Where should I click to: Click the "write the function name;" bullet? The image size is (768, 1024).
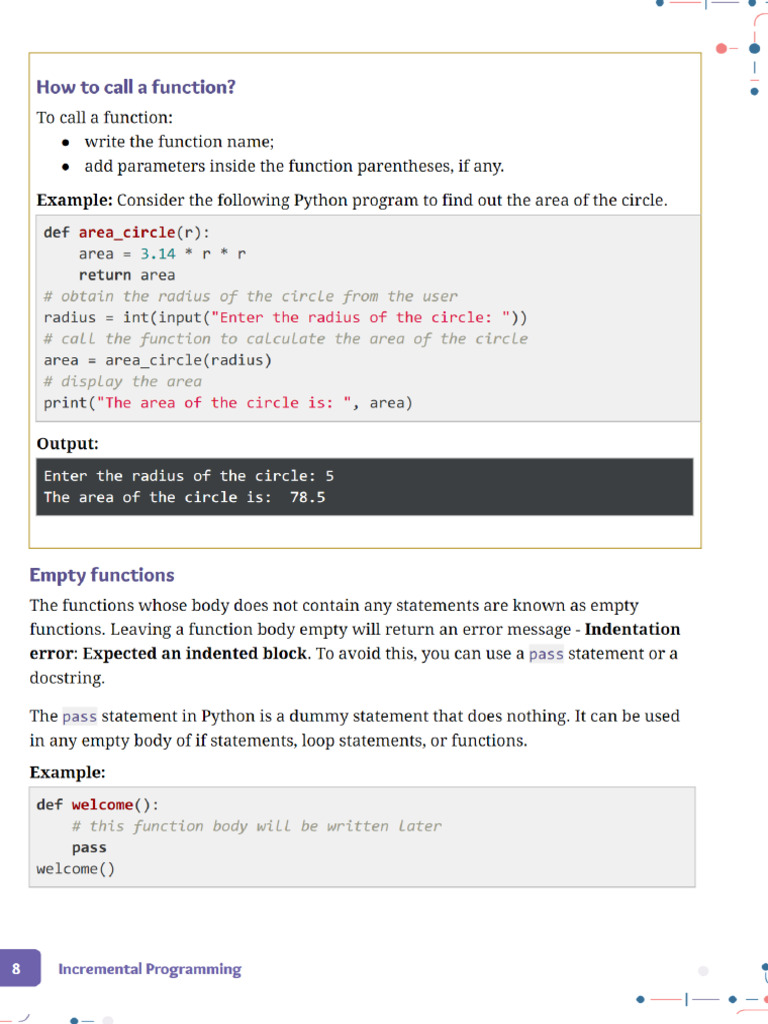point(179,142)
